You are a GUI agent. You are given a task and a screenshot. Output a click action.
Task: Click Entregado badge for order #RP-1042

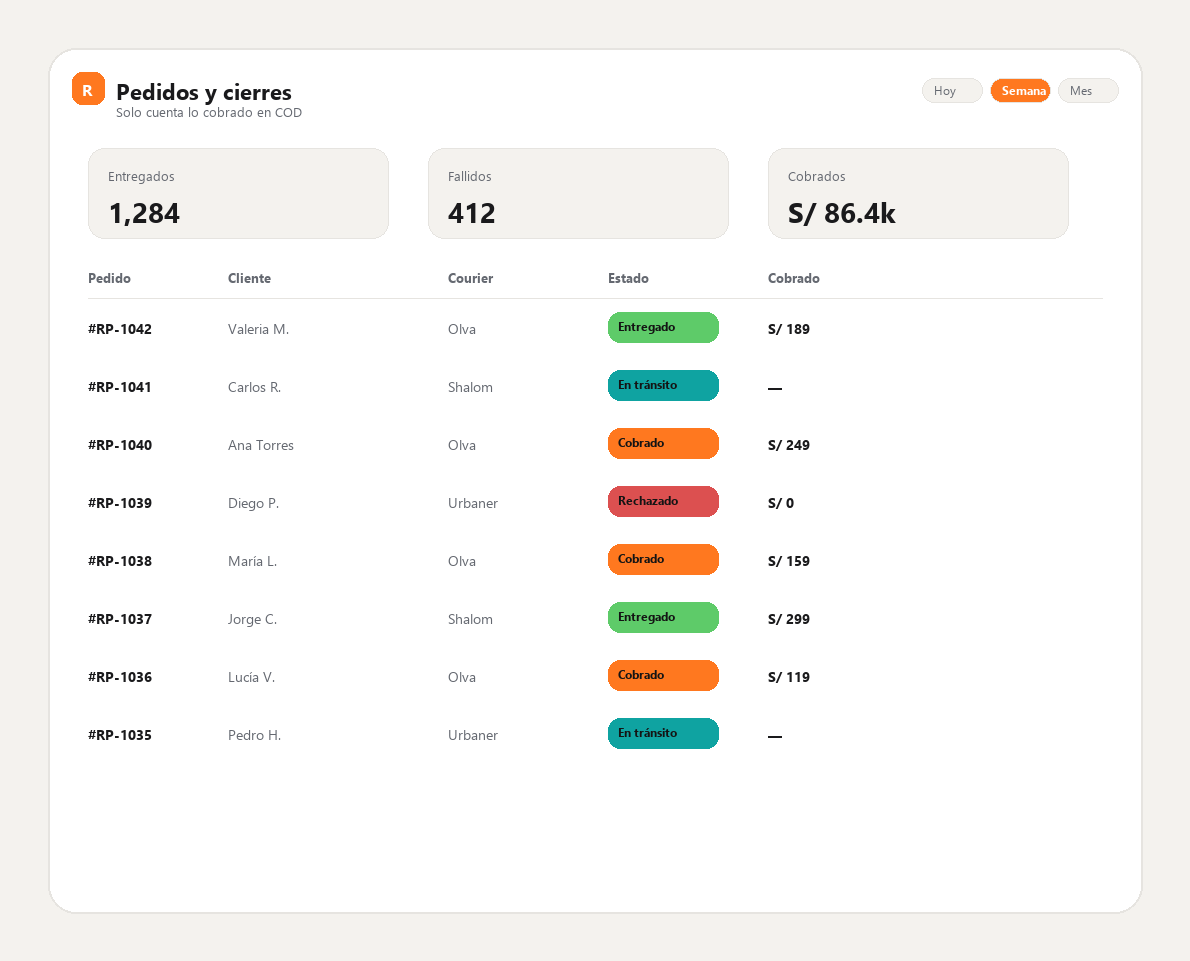coord(663,327)
